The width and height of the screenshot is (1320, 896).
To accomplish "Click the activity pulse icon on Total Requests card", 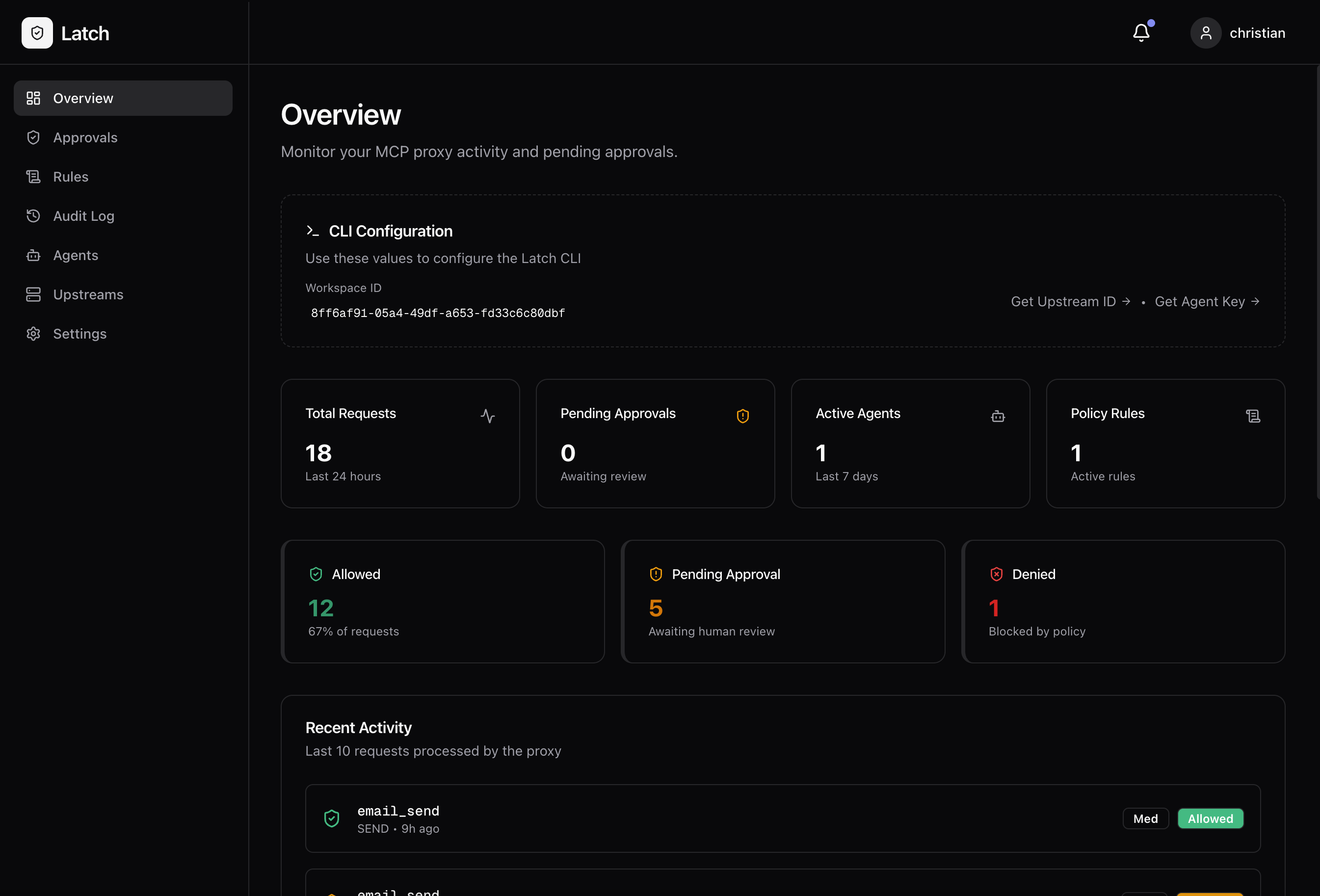I will click(488, 416).
